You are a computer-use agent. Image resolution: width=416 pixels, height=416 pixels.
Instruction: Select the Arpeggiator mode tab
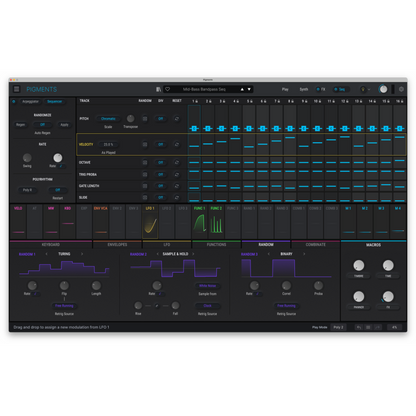[x=30, y=101]
